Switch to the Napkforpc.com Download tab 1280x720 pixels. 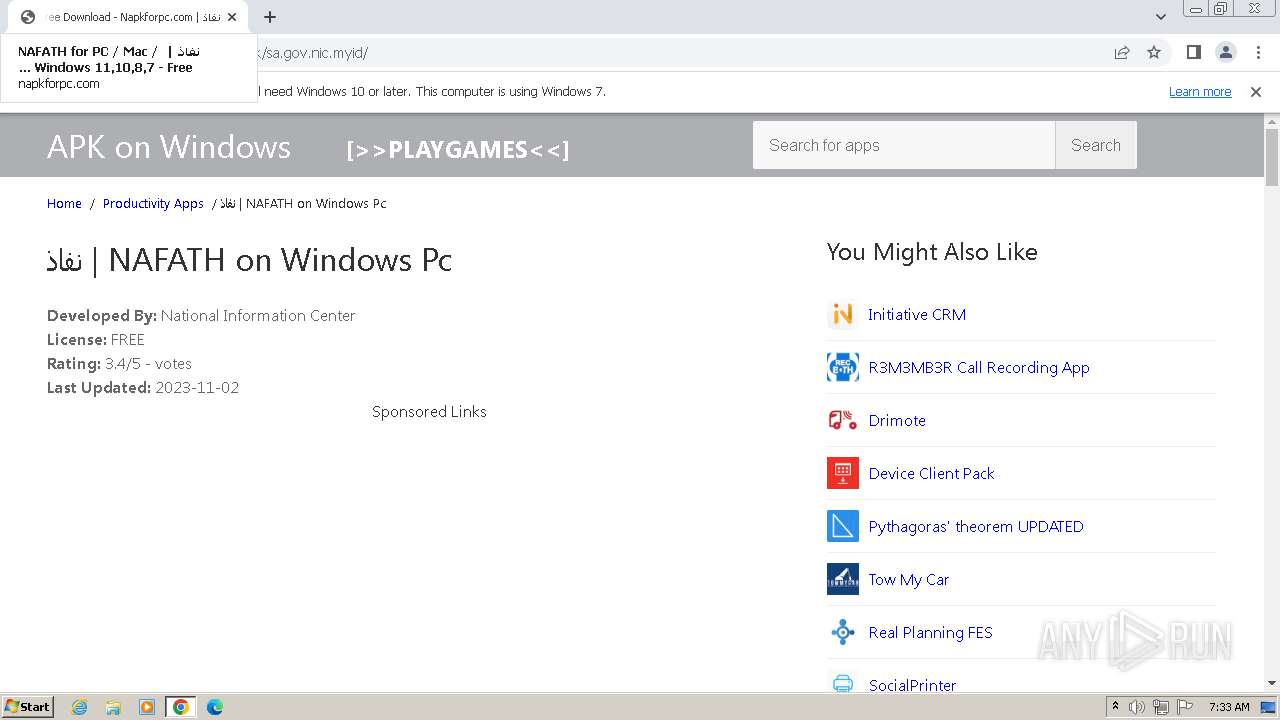[128, 17]
